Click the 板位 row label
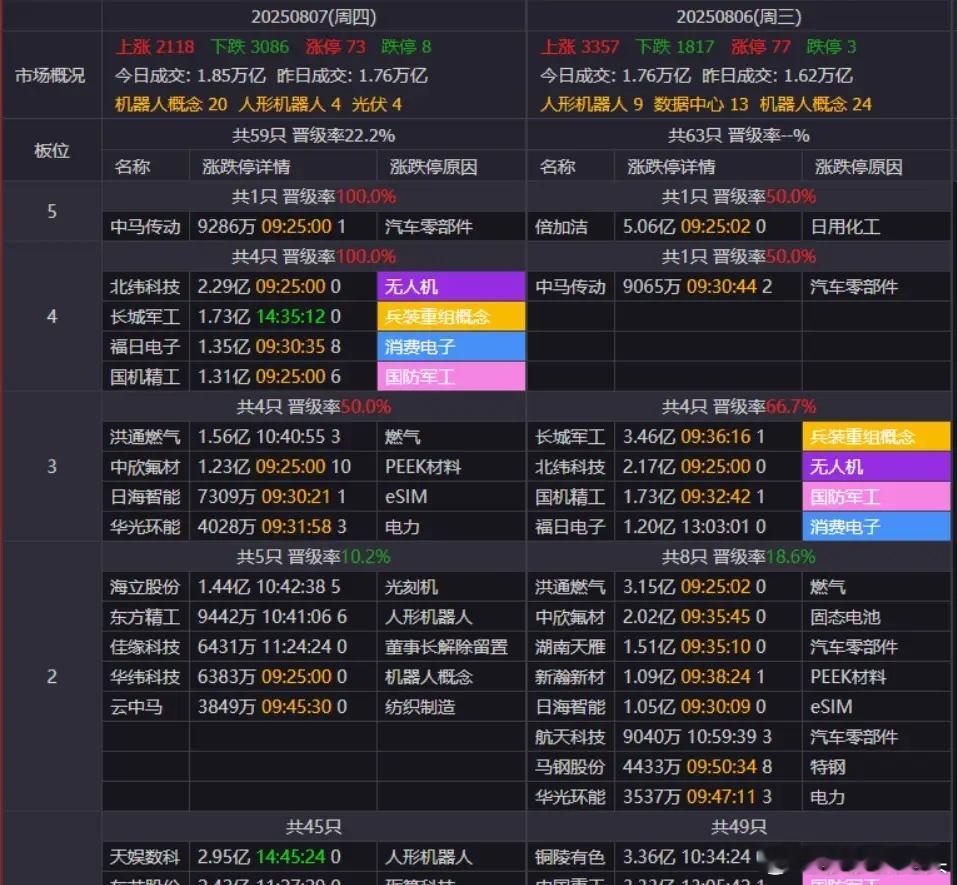Image resolution: width=957 pixels, height=885 pixels. (52, 151)
